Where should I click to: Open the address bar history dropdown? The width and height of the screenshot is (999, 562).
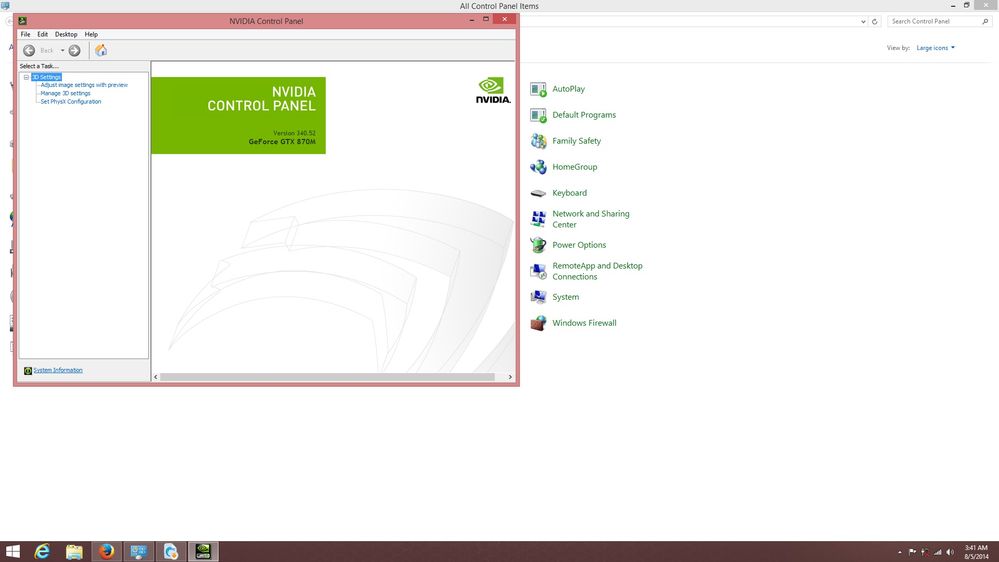click(863, 22)
